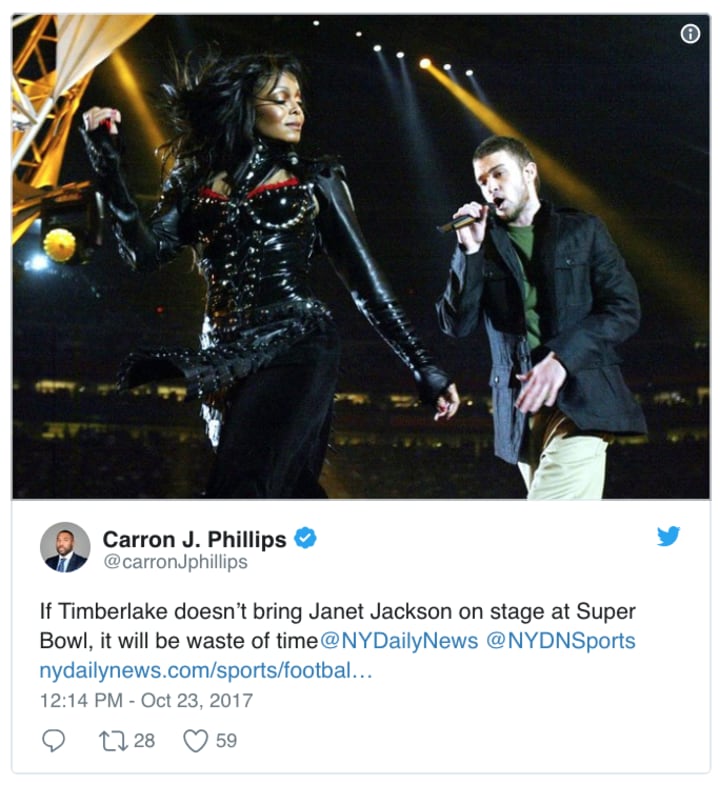View the retweet count 28

(x=144, y=740)
